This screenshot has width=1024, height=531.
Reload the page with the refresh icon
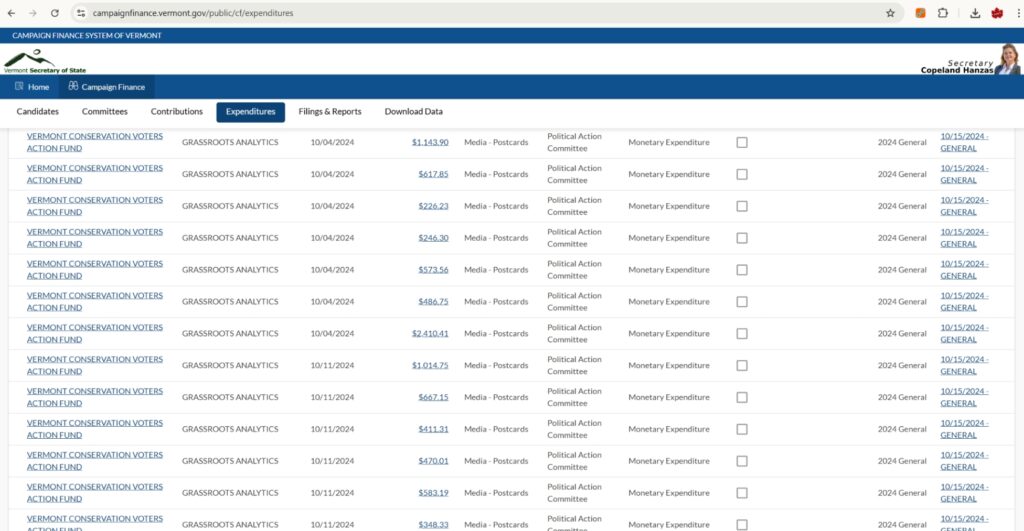55,13
